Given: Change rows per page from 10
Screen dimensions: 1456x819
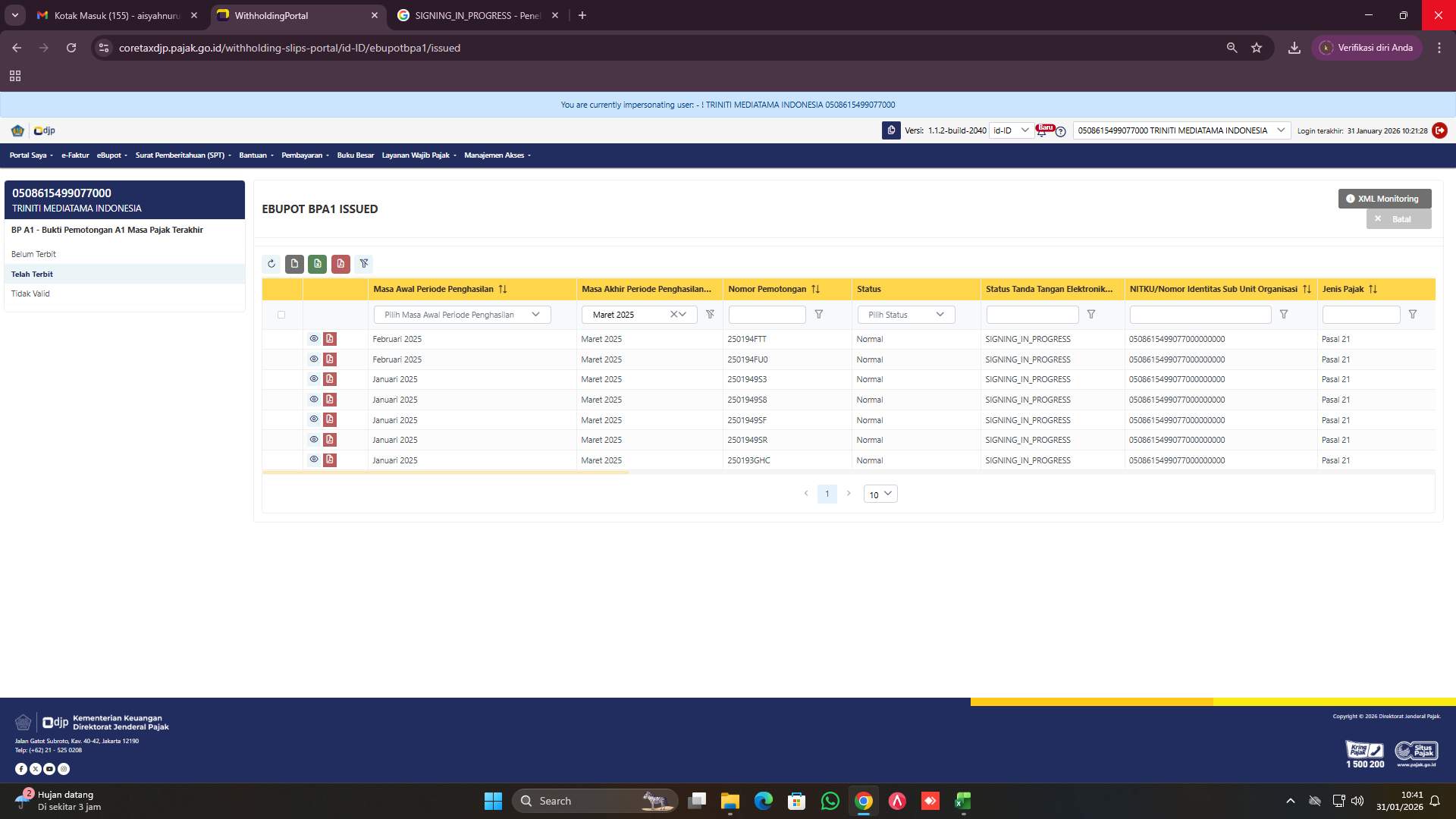Looking at the screenshot, I should [880, 494].
